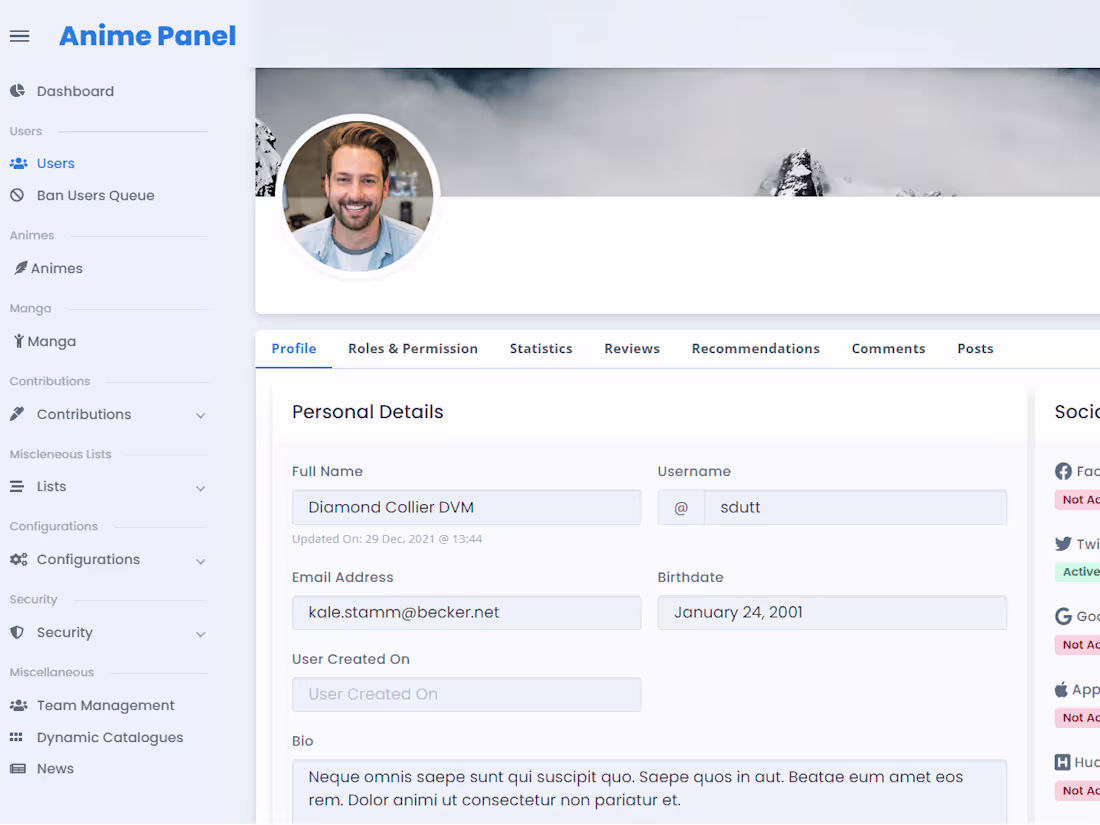This screenshot has height=825, width=1100.
Task: Click the Anime Panel logo link
Action: [x=147, y=35]
